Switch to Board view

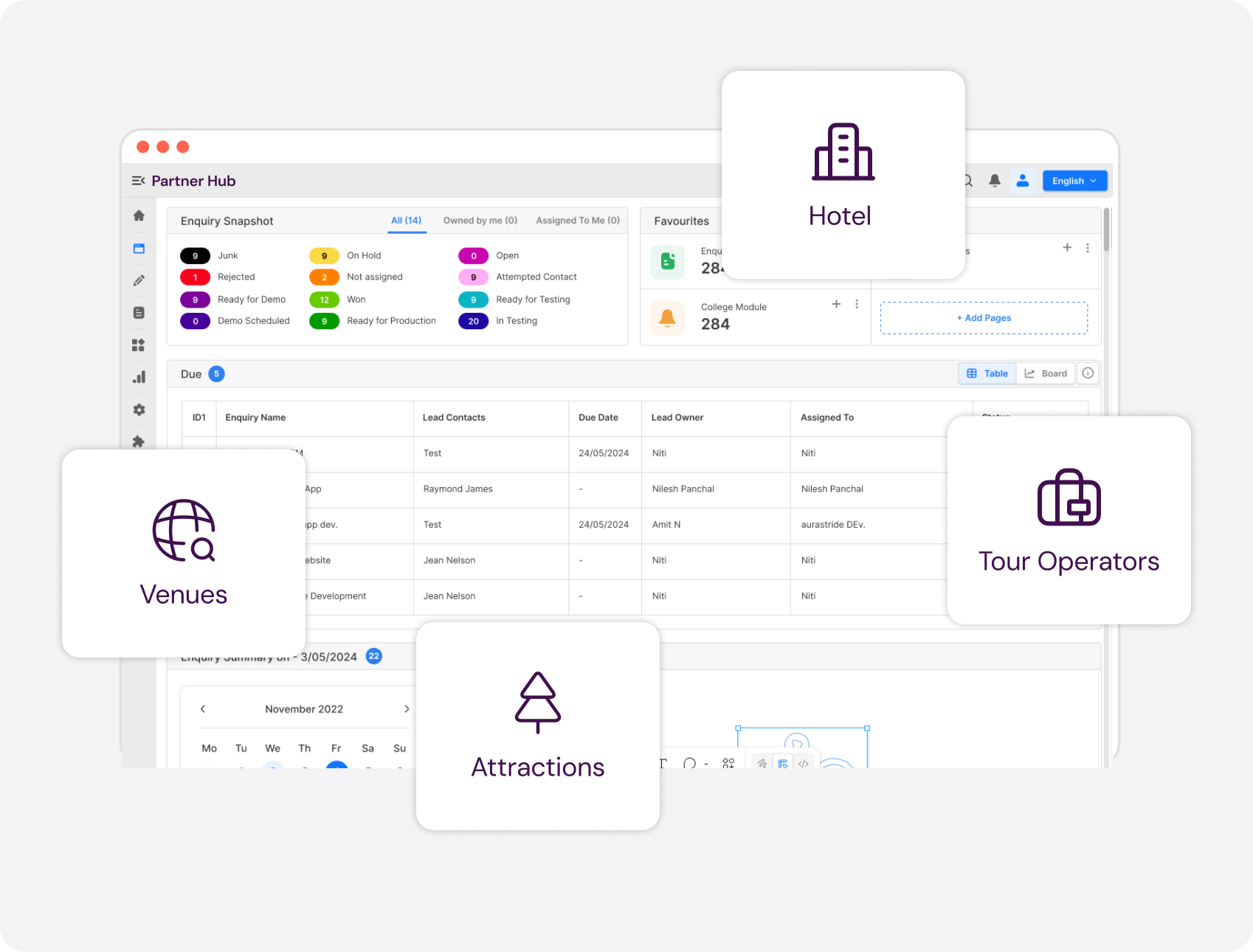pos(1046,373)
